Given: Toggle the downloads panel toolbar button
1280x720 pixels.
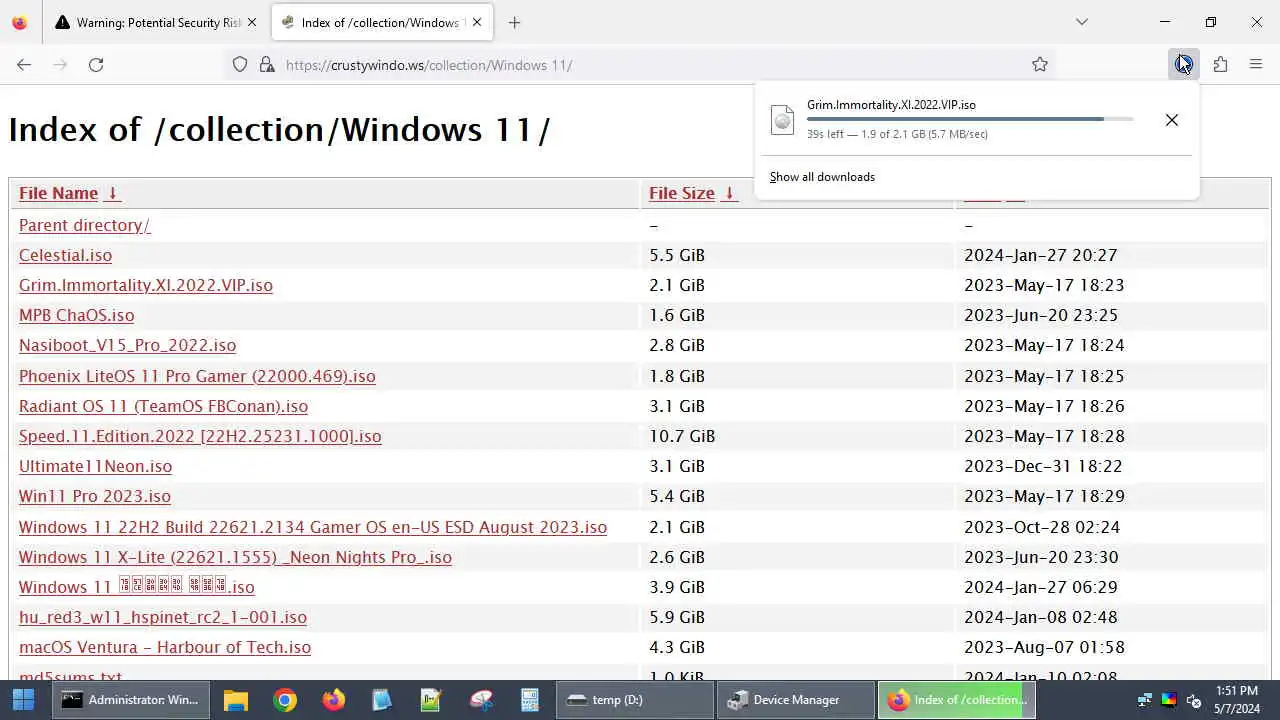Looking at the screenshot, I should pos(1184,64).
